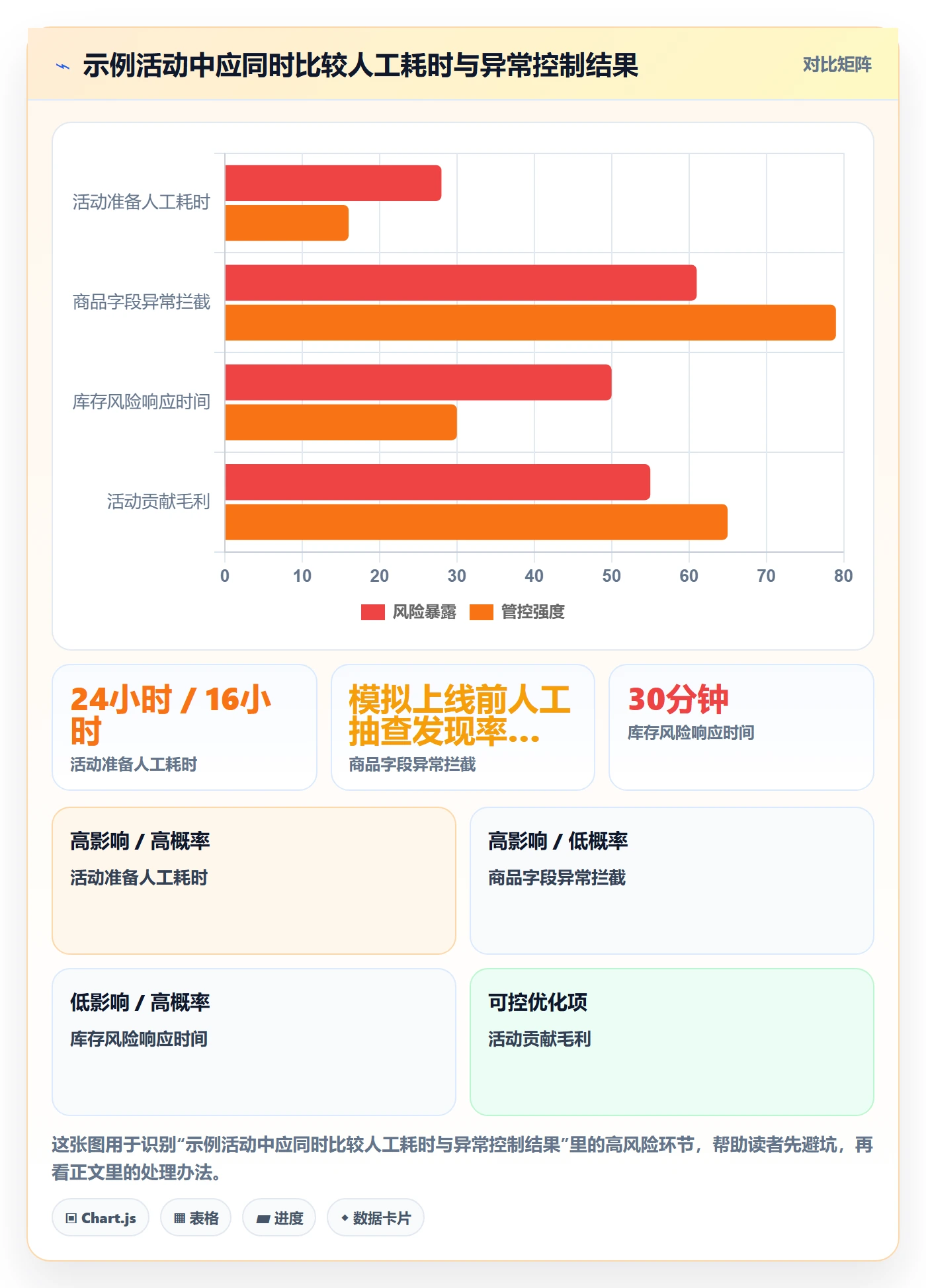The height and width of the screenshot is (1288, 926).
Task: Click the x-axis tick value 80
Action: (843, 576)
